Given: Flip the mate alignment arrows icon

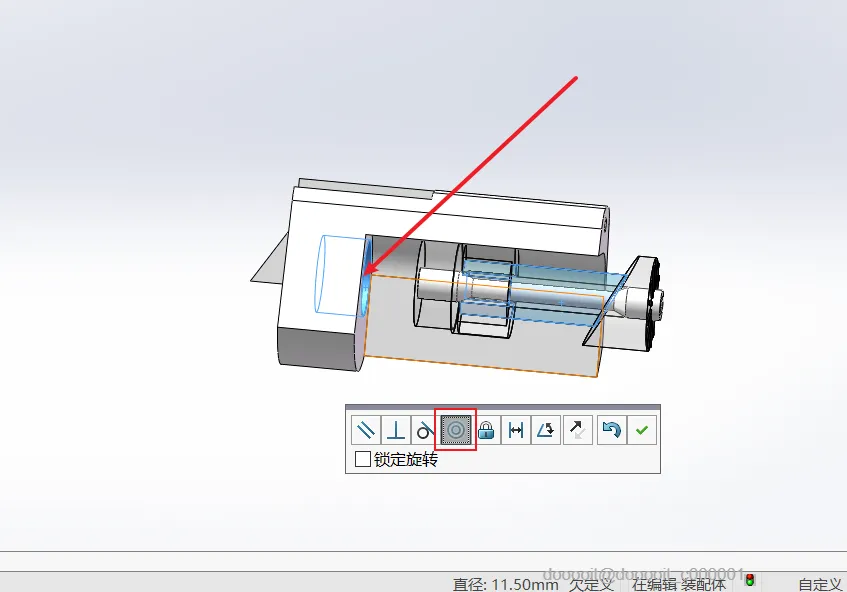Looking at the screenshot, I should click(x=577, y=430).
